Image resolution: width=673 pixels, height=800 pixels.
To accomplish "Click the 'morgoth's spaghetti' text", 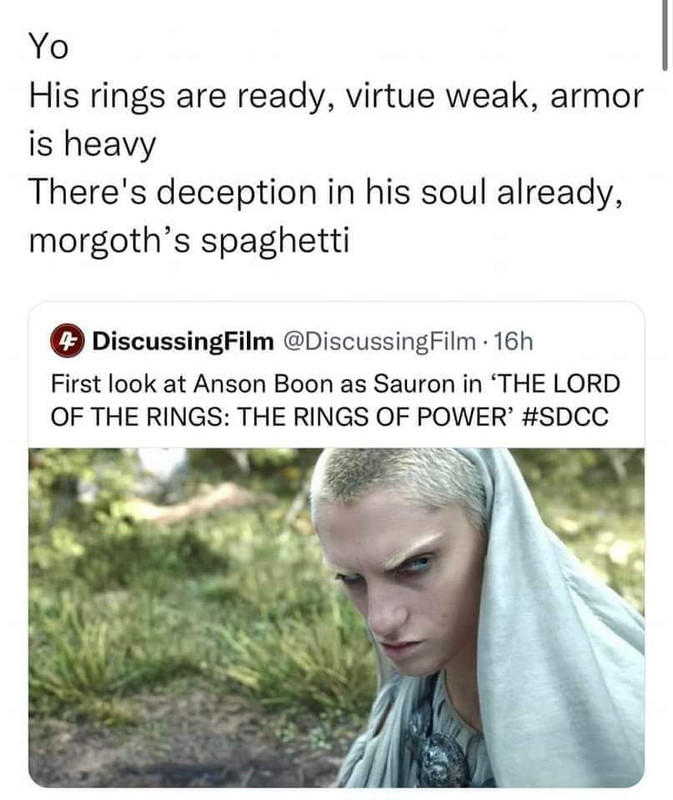I will [x=189, y=240].
